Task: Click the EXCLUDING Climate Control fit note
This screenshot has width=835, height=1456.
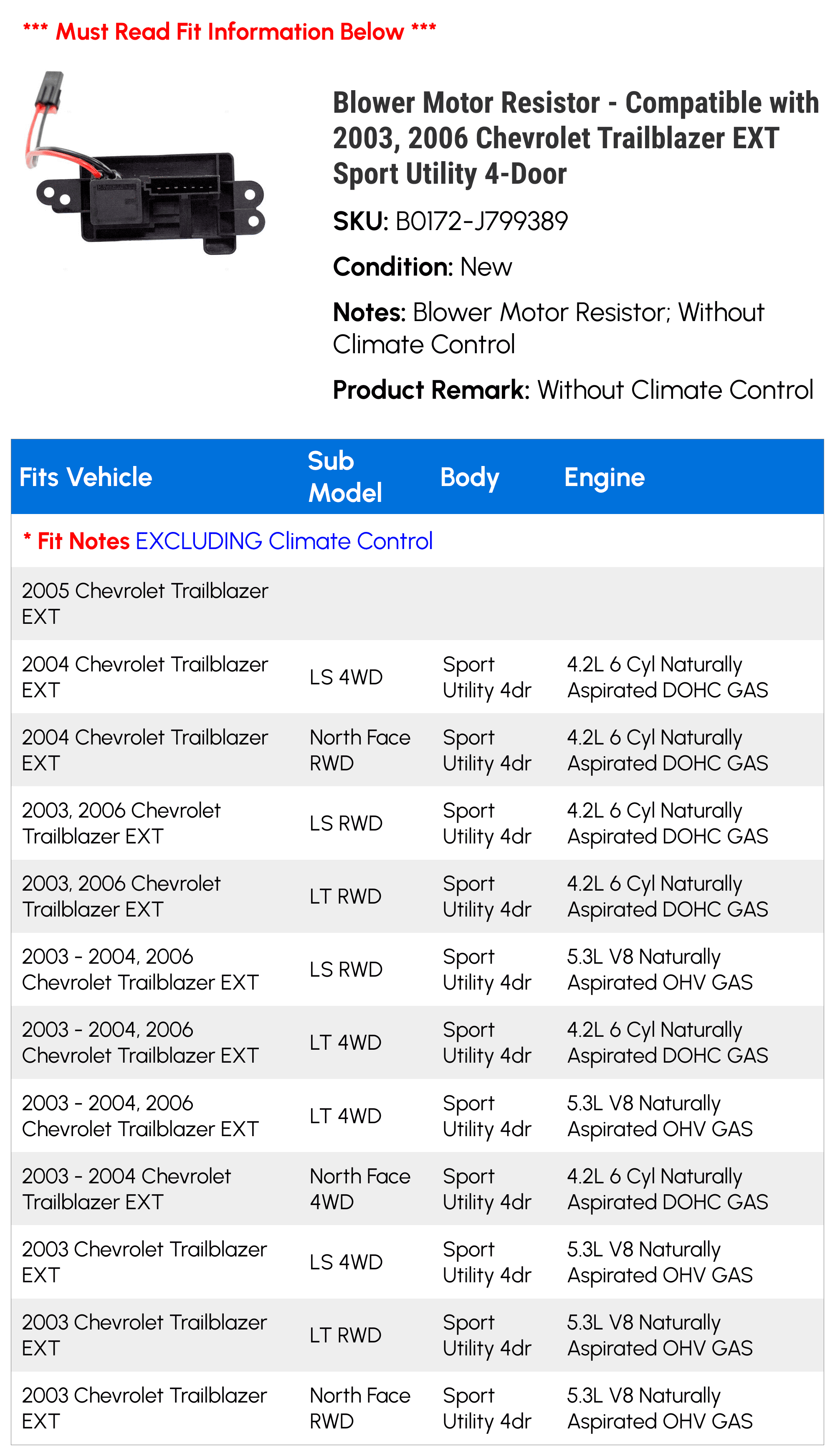Action: (284, 541)
